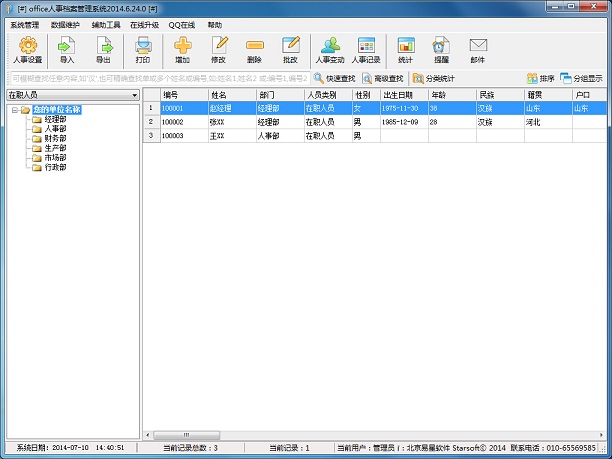Open the 辅助工具 menu

(105, 24)
